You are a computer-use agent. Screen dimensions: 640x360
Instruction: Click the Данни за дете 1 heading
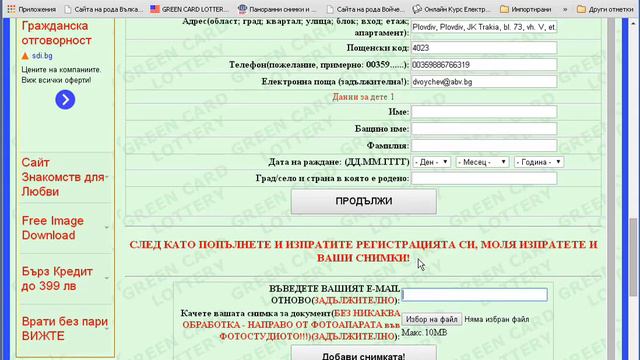coord(363,97)
